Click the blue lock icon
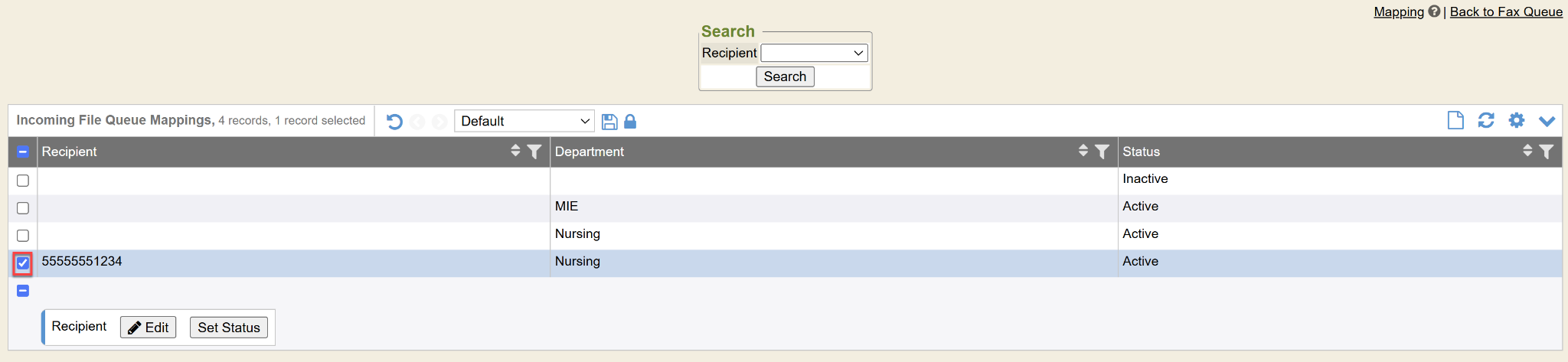The height and width of the screenshot is (362, 1568). click(630, 122)
